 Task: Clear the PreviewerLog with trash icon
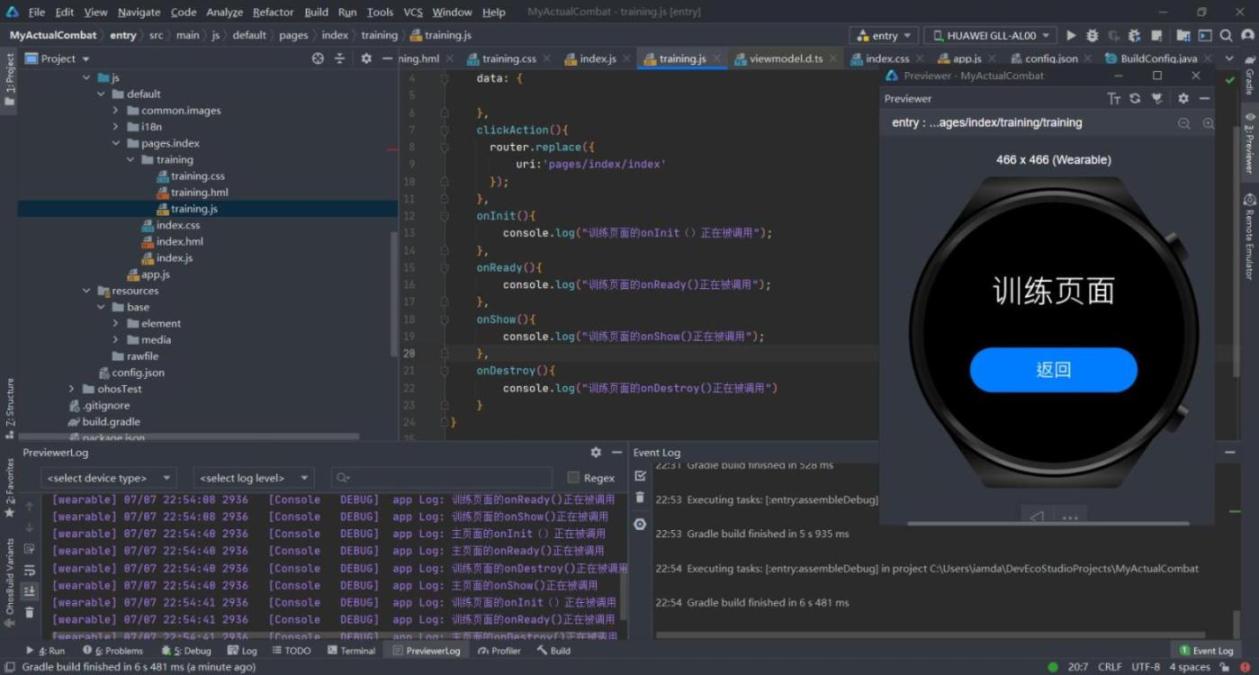(x=29, y=612)
